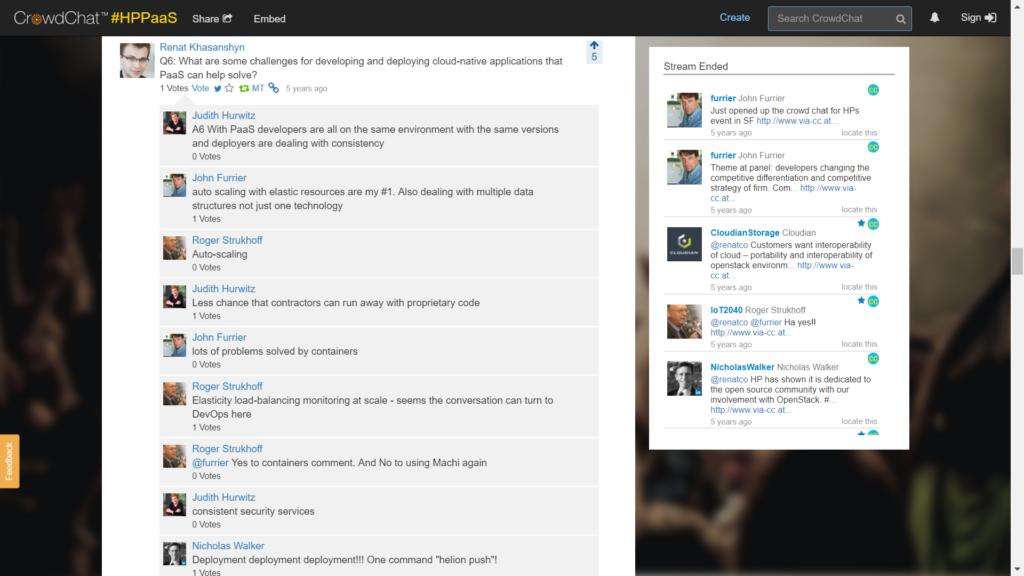
Task: Open the CloudianStorage handle link
Action: [x=744, y=232]
